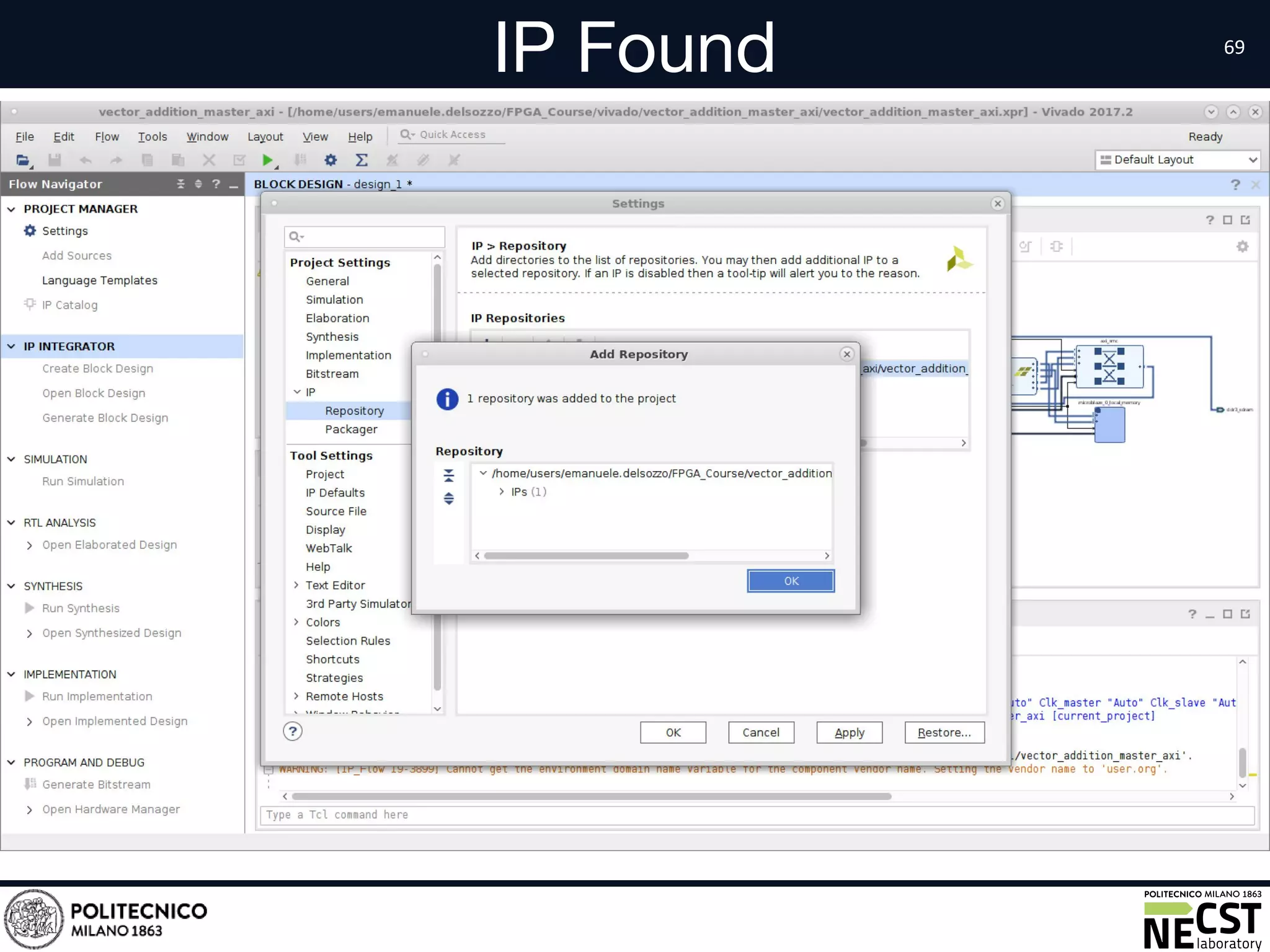1270x952 pixels.
Task: Click Add Sources in Project Manager
Action: coord(77,255)
